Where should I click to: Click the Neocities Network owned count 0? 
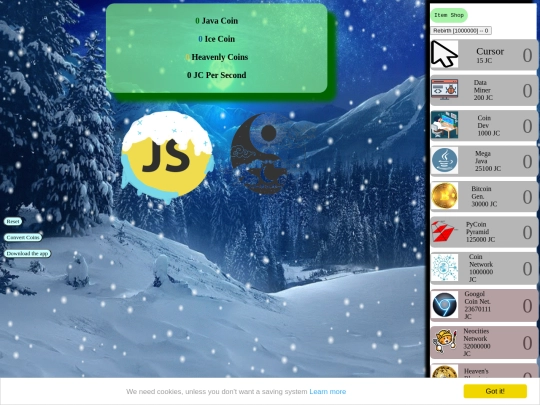click(527, 343)
